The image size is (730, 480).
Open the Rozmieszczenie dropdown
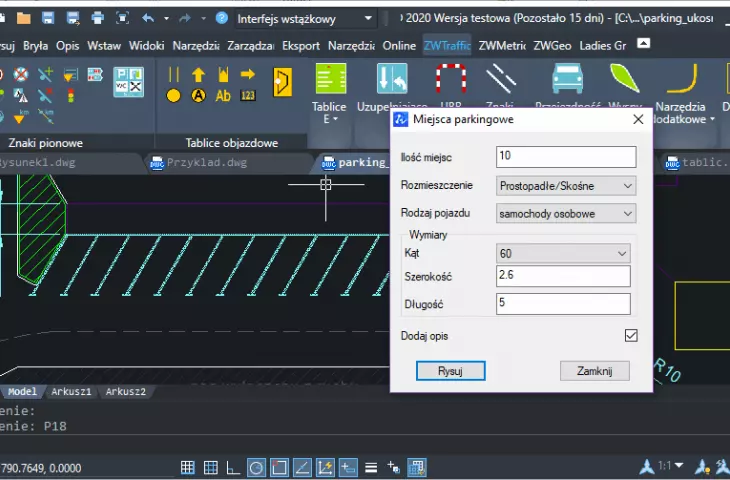[566, 186]
